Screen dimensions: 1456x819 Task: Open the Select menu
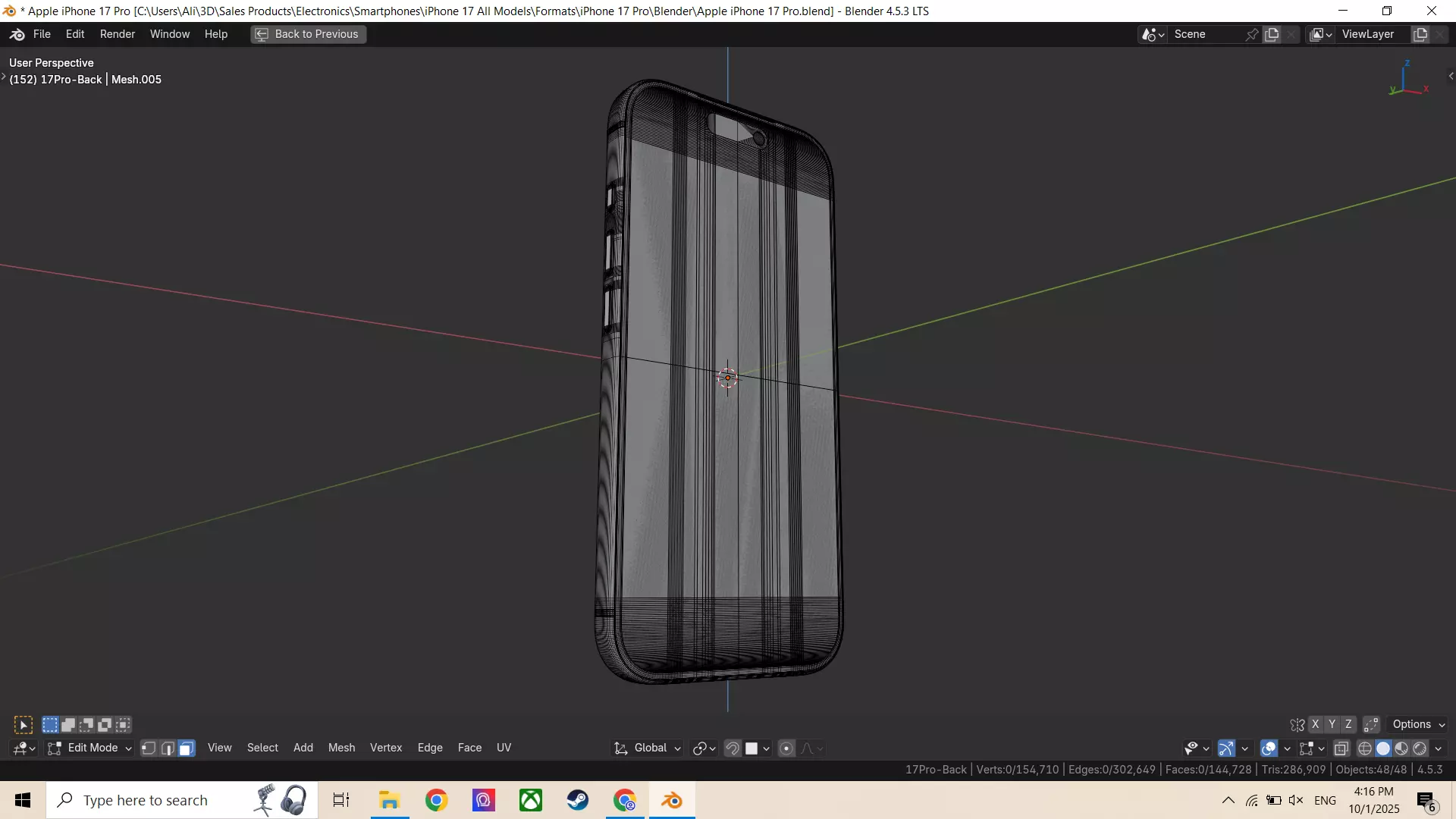[262, 748]
